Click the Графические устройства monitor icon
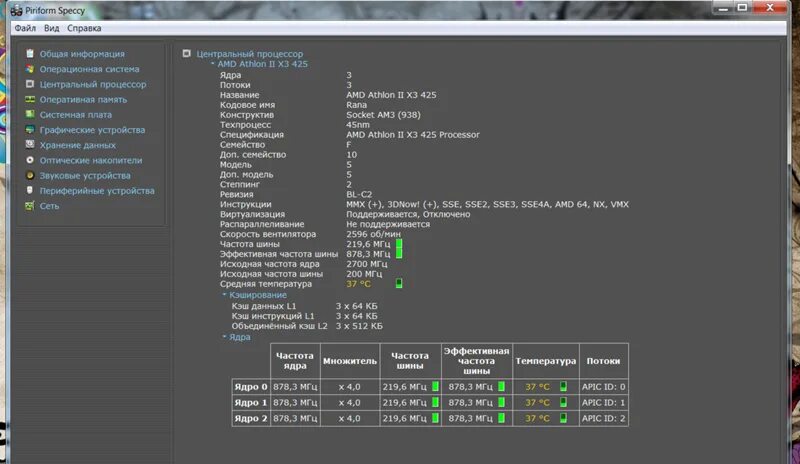The image size is (800, 464). pos(30,130)
